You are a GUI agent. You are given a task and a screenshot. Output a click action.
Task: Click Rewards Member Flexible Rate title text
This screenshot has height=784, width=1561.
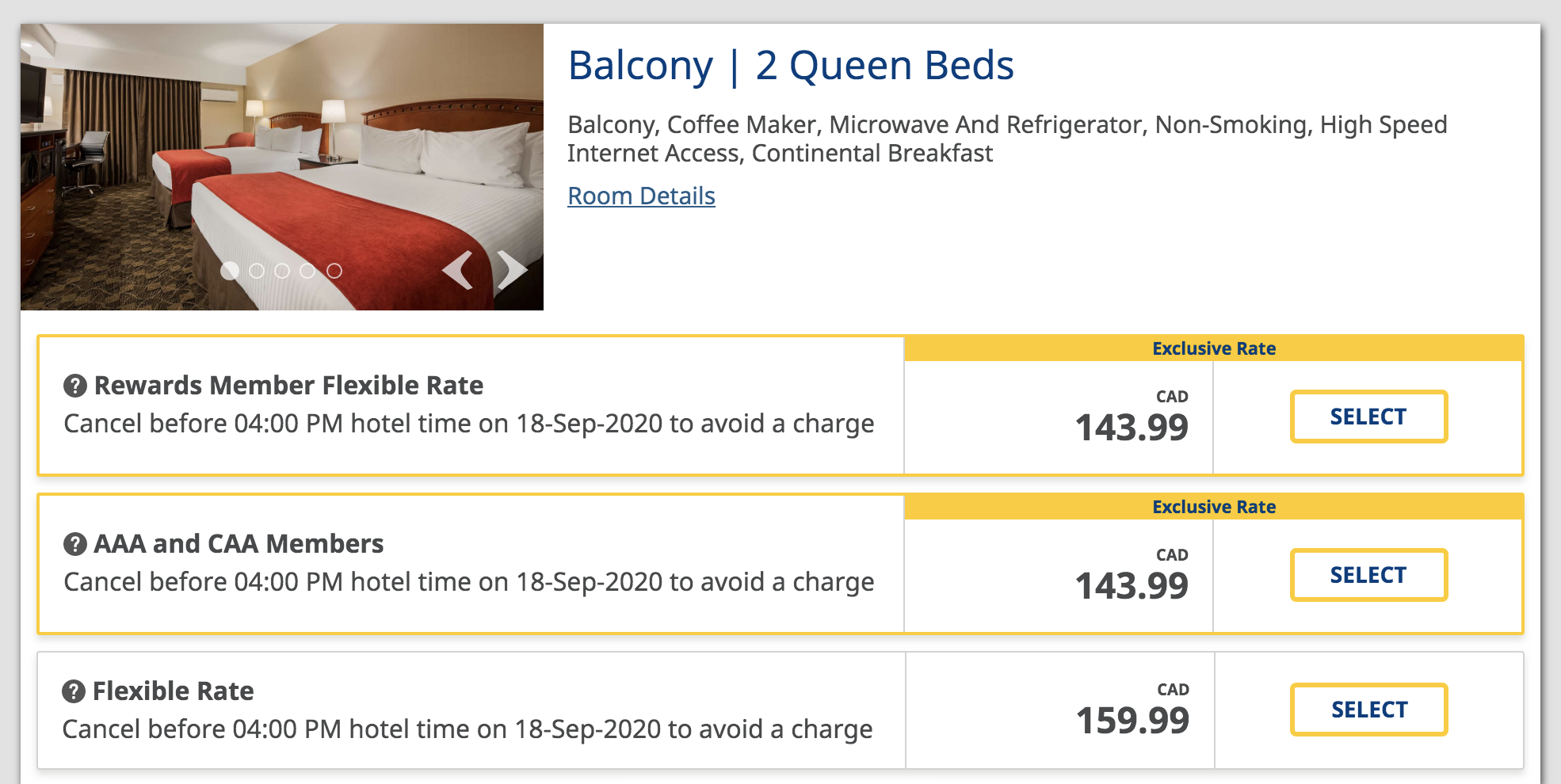coord(288,386)
